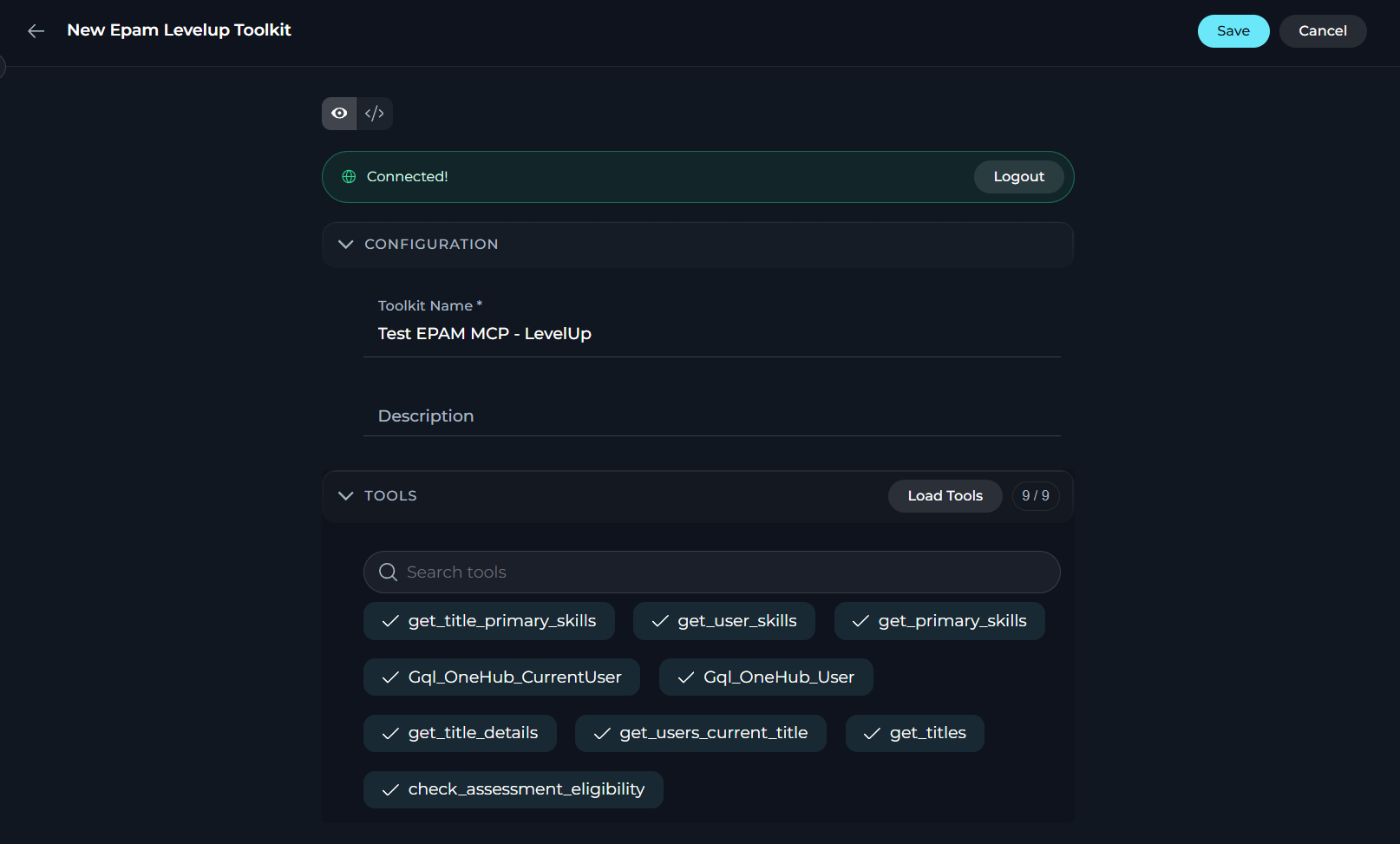Viewport: 1400px width, 844px height.
Task: Focus the Search tools field
Action: [x=712, y=572]
